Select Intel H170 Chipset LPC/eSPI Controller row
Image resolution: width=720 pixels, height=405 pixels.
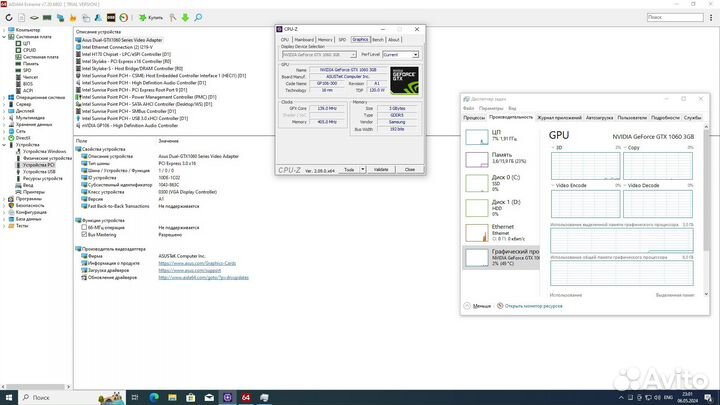point(126,54)
